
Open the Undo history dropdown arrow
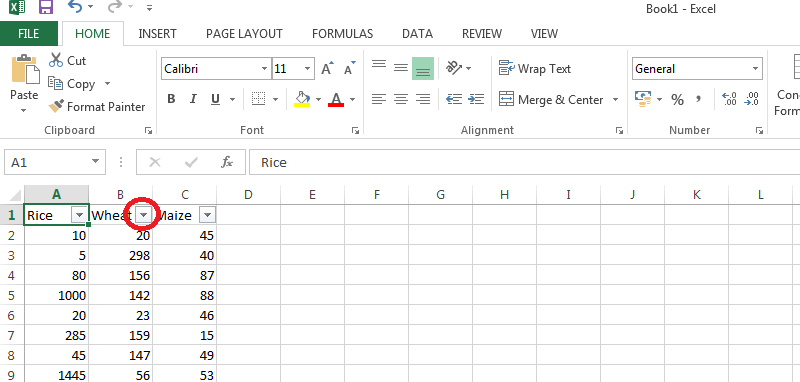[x=90, y=7]
